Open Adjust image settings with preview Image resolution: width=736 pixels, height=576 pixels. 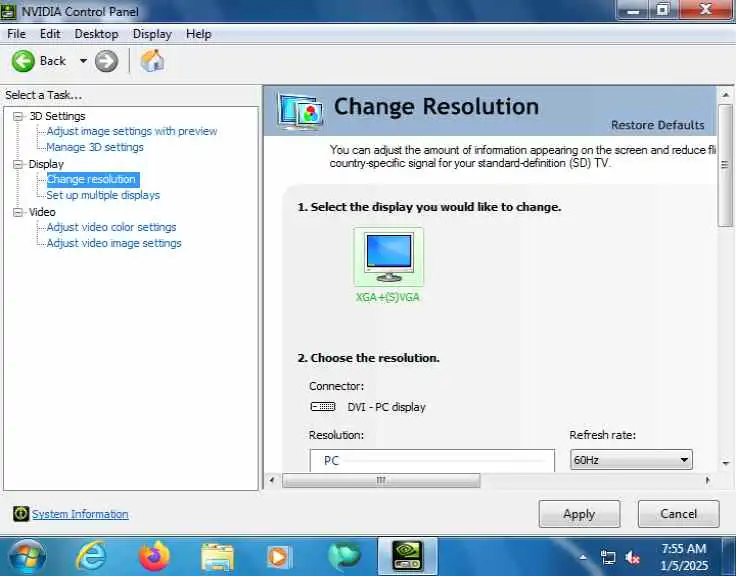pyautogui.click(x=132, y=131)
